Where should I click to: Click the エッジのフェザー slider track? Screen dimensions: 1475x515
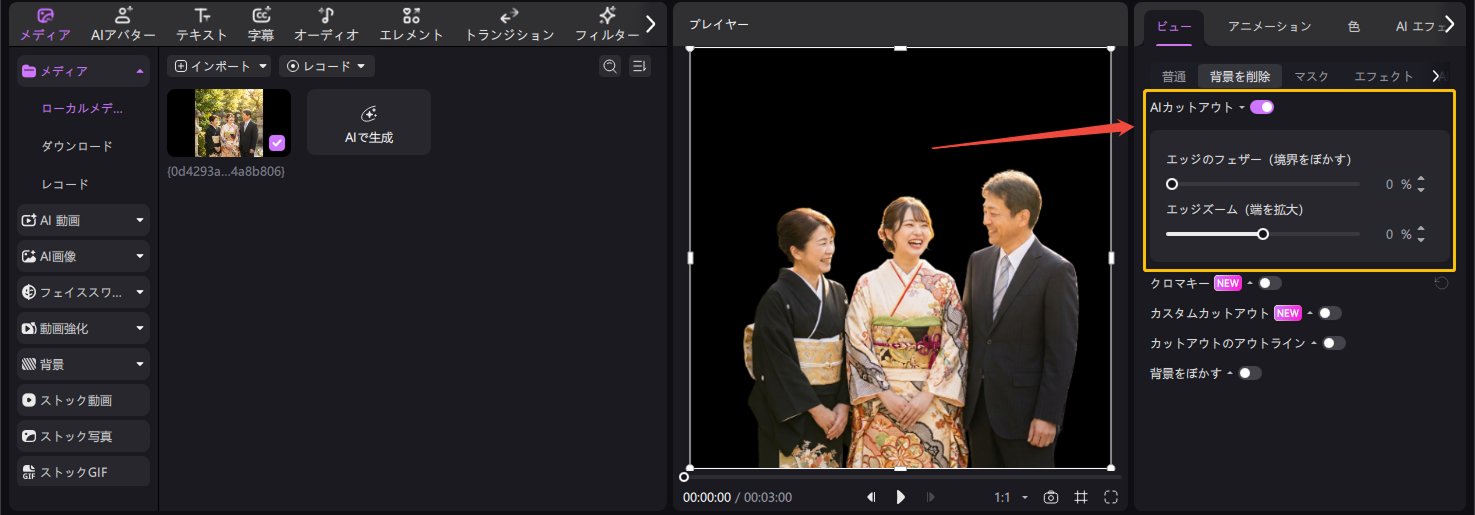1263,184
